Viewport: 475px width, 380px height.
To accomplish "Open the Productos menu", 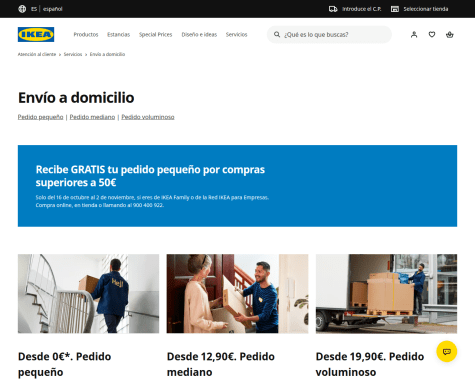I will pyautogui.click(x=86, y=34).
